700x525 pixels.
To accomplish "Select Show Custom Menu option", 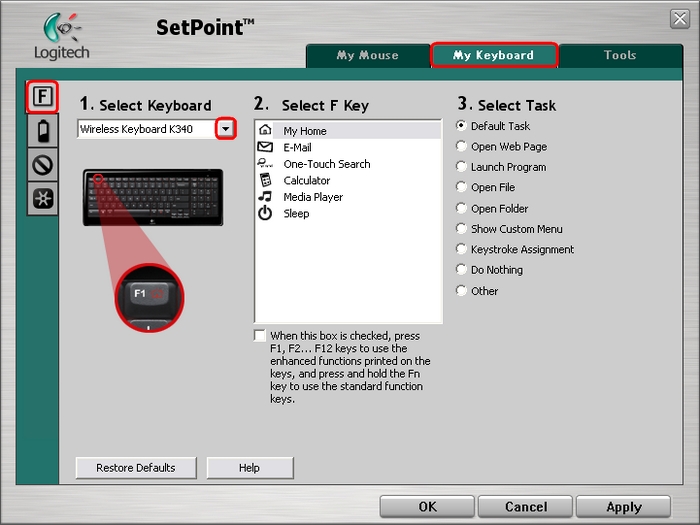I will coord(461,229).
